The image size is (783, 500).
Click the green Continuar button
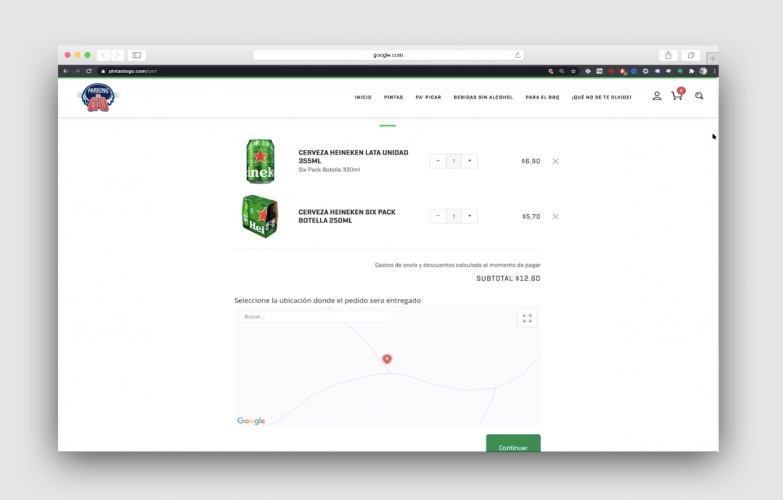(513, 444)
